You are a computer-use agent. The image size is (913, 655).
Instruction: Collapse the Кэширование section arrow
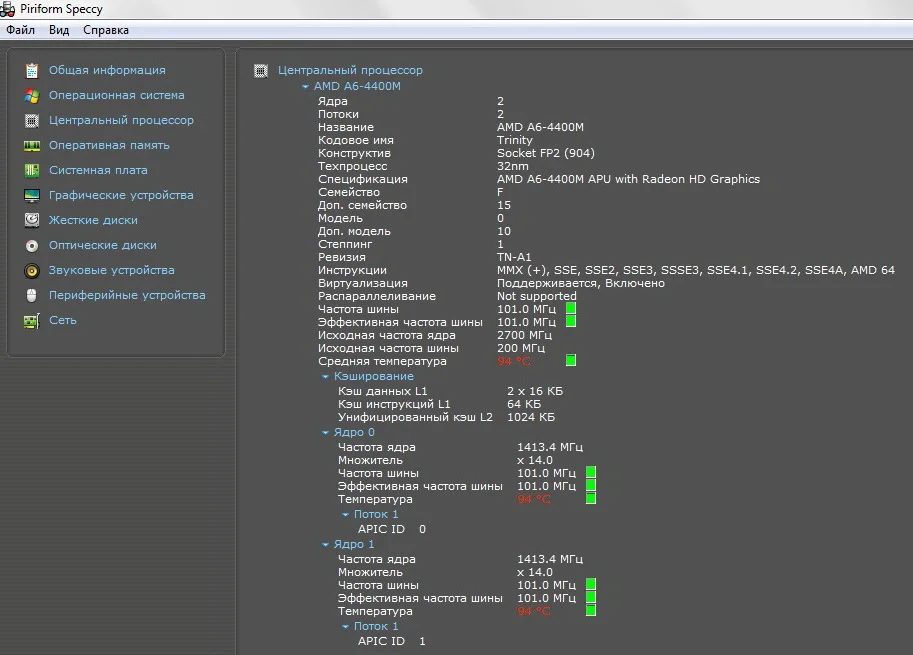(x=325, y=377)
